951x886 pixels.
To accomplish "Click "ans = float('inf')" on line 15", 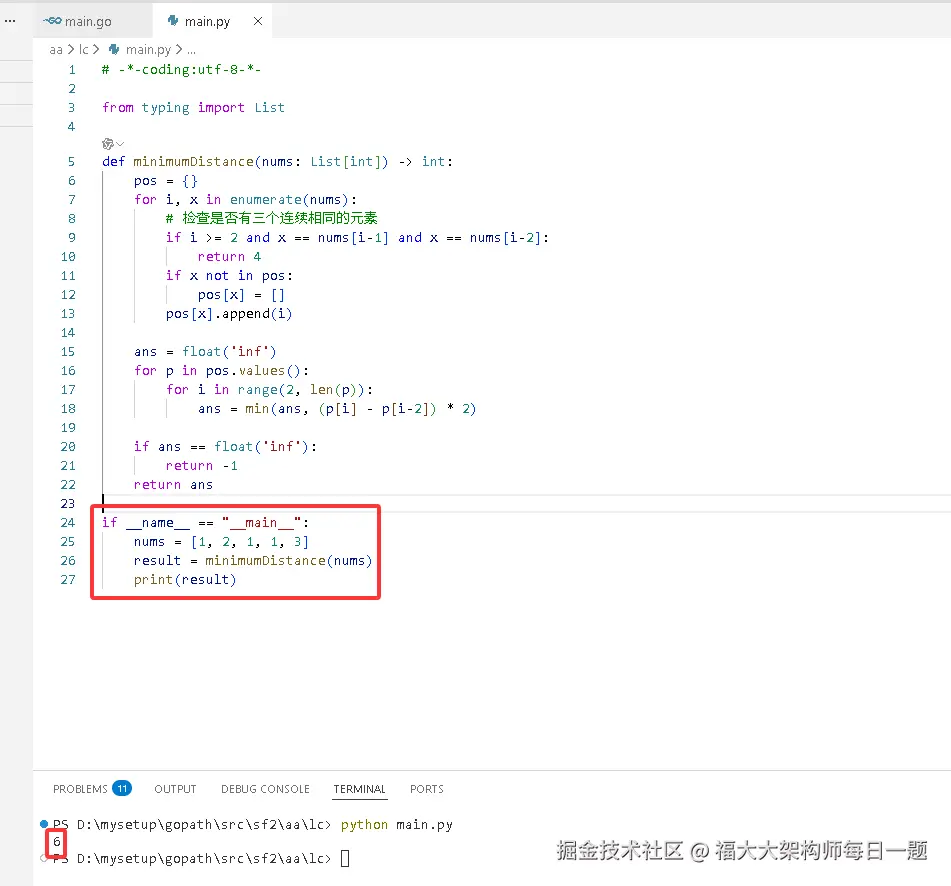I will click(205, 352).
